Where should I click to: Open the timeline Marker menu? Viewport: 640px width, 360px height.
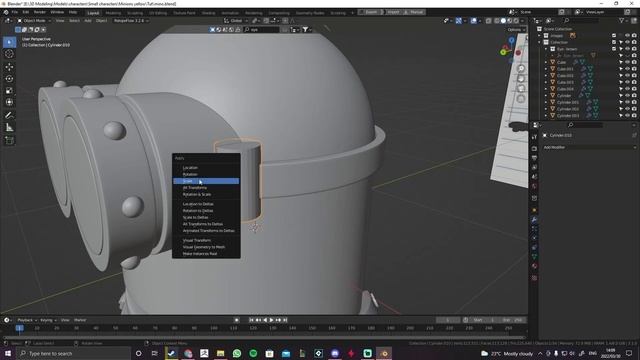coord(80,320)
